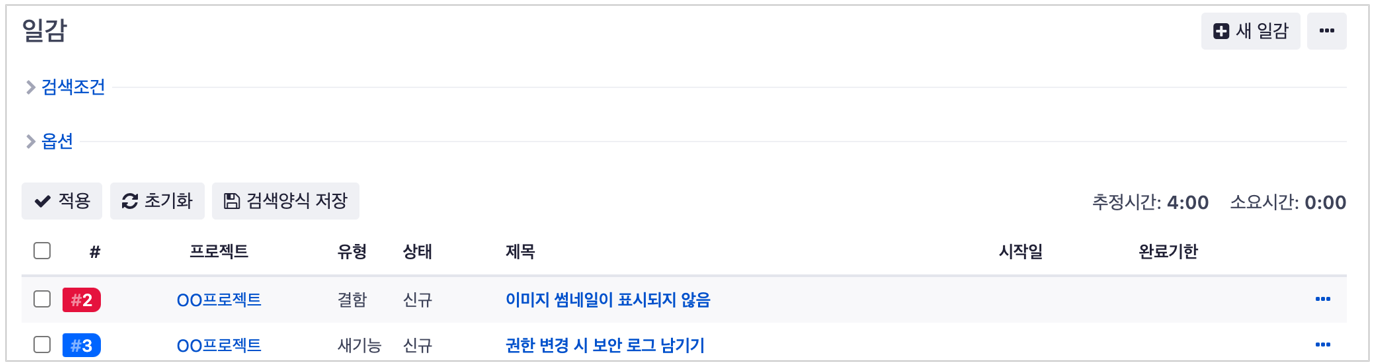Sort by the 제목 column header
The image size is (1374, 364).
click(x=520, y=252)
